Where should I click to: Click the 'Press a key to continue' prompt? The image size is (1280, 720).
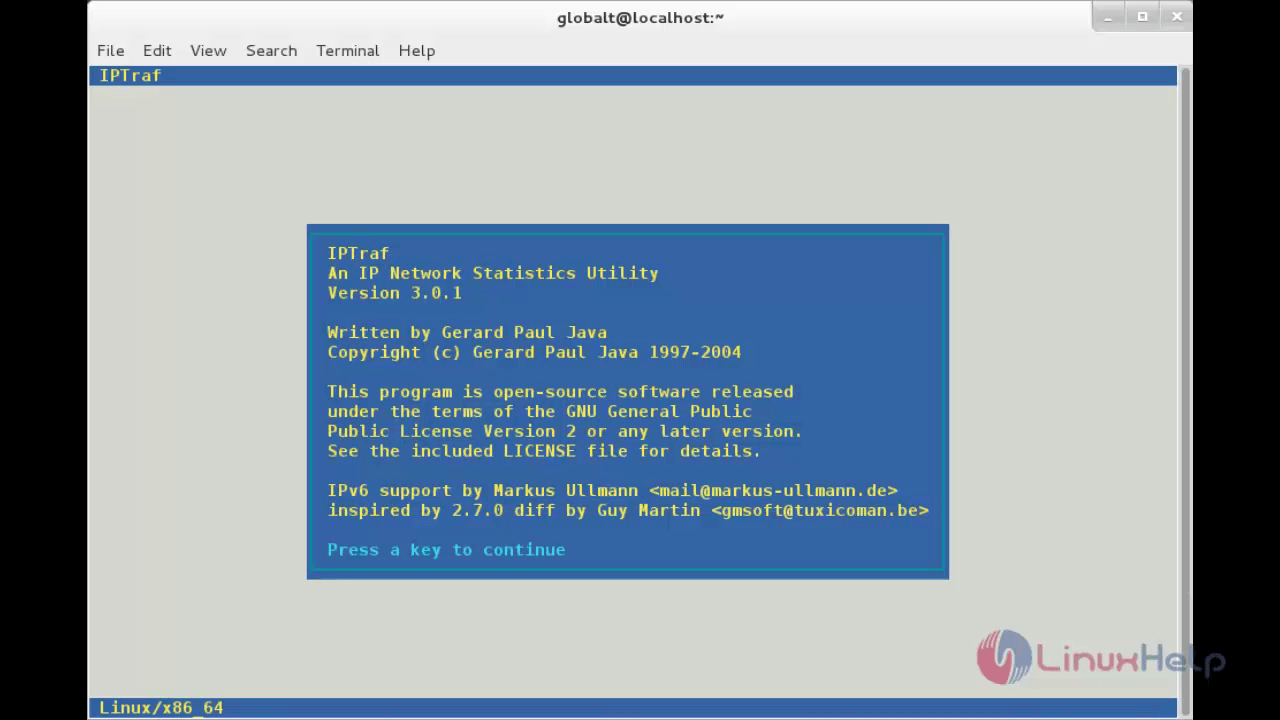coord(446,550)
